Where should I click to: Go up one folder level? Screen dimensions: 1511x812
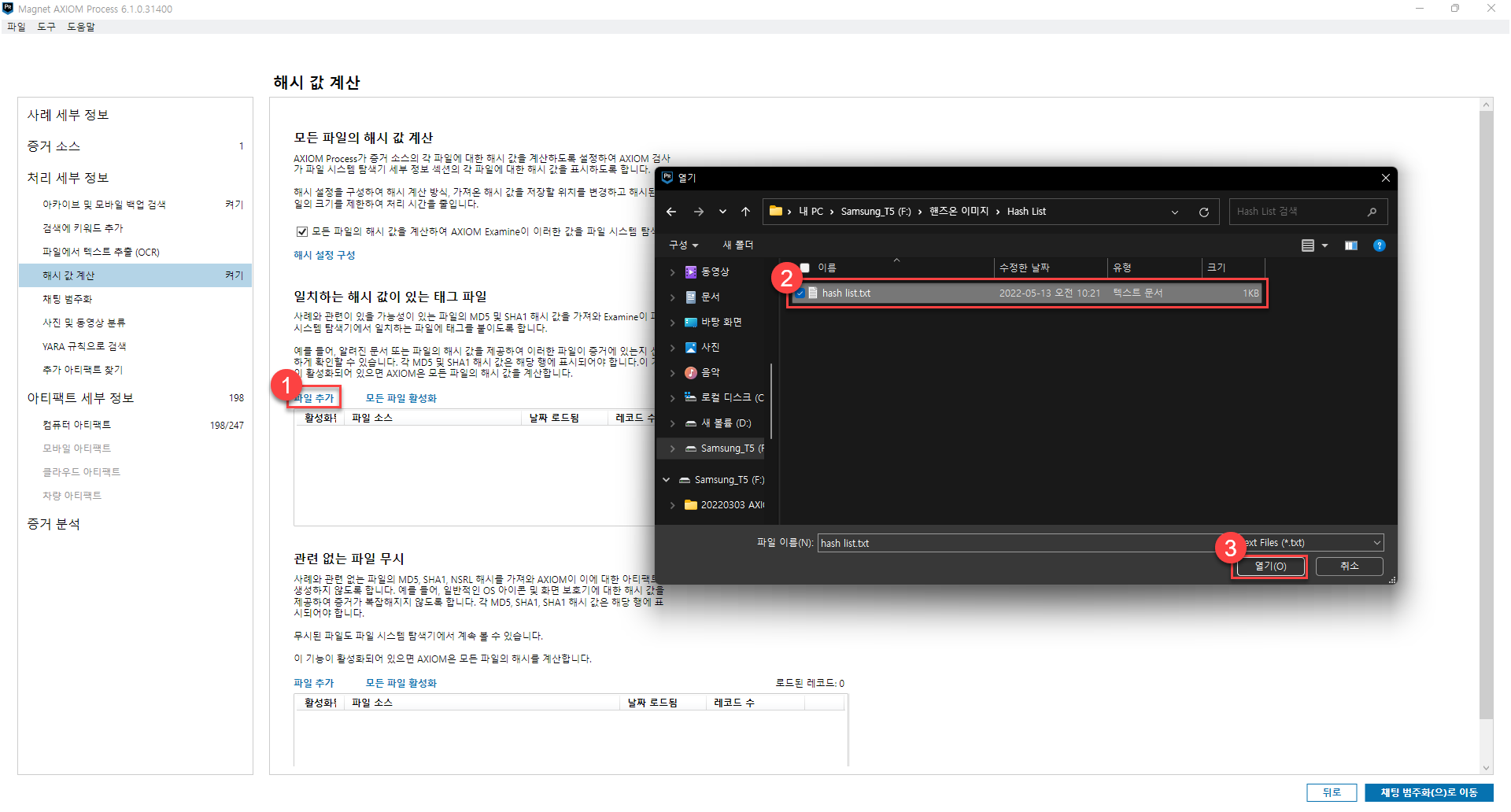745,212
